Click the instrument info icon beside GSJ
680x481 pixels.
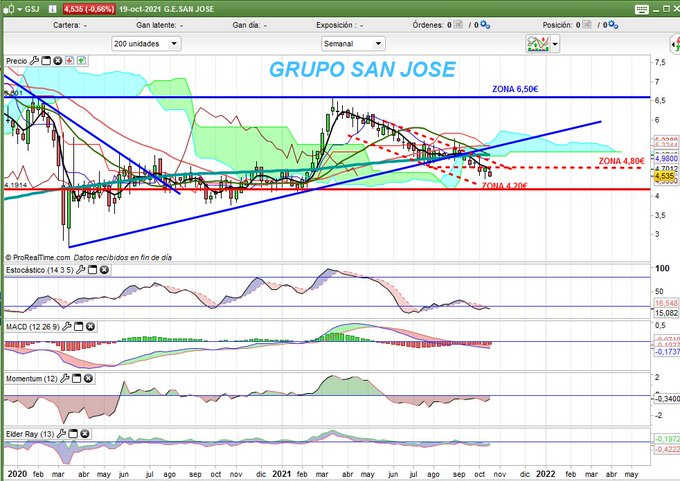(x=52, y=9)
